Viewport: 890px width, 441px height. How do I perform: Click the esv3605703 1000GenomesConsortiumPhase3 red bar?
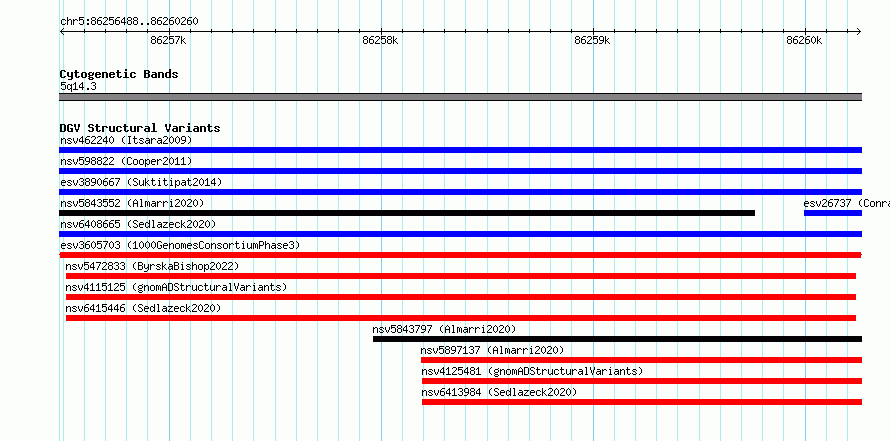point(460,255)
